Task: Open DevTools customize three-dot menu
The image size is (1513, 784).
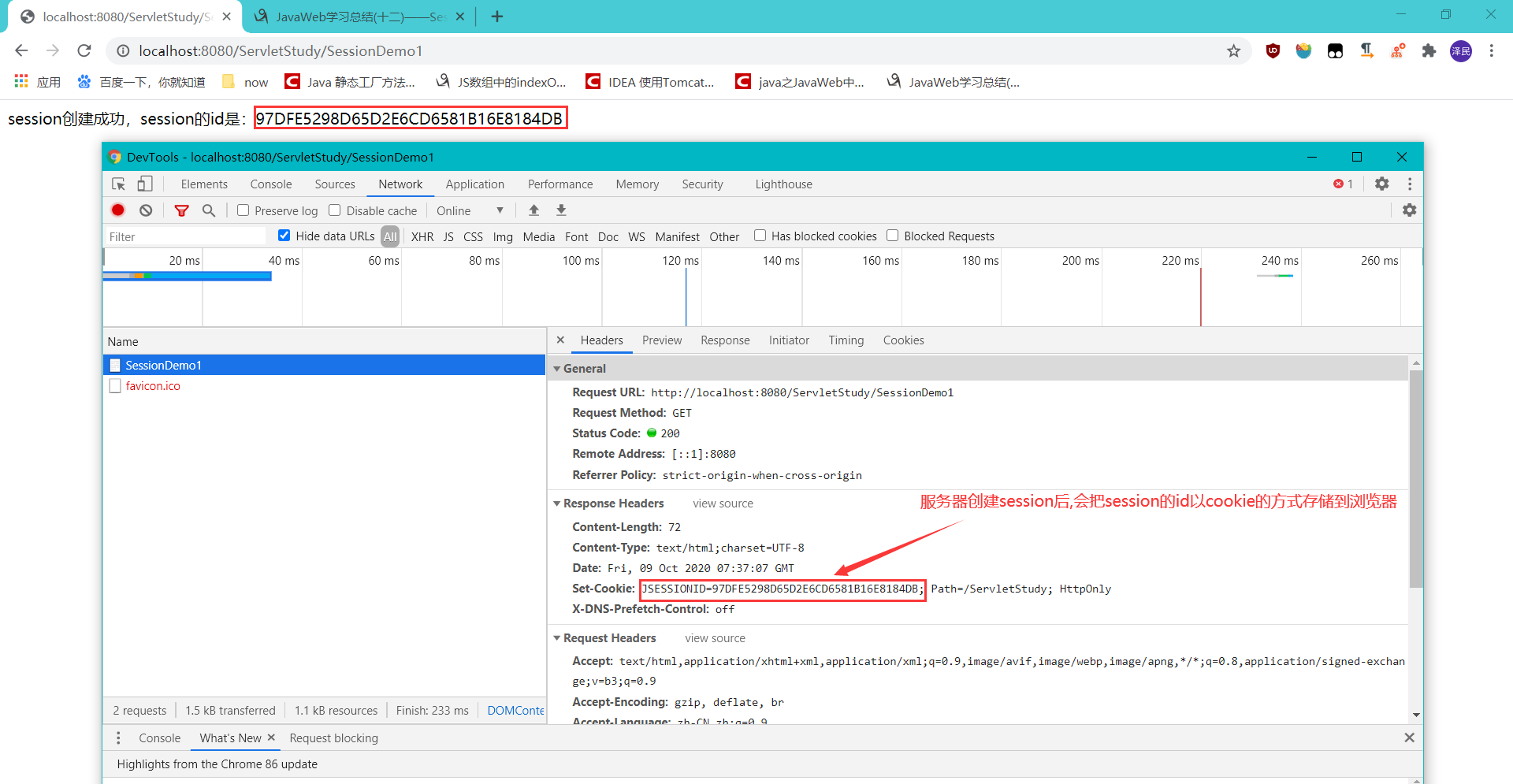Action: (x=1410, y=184)
